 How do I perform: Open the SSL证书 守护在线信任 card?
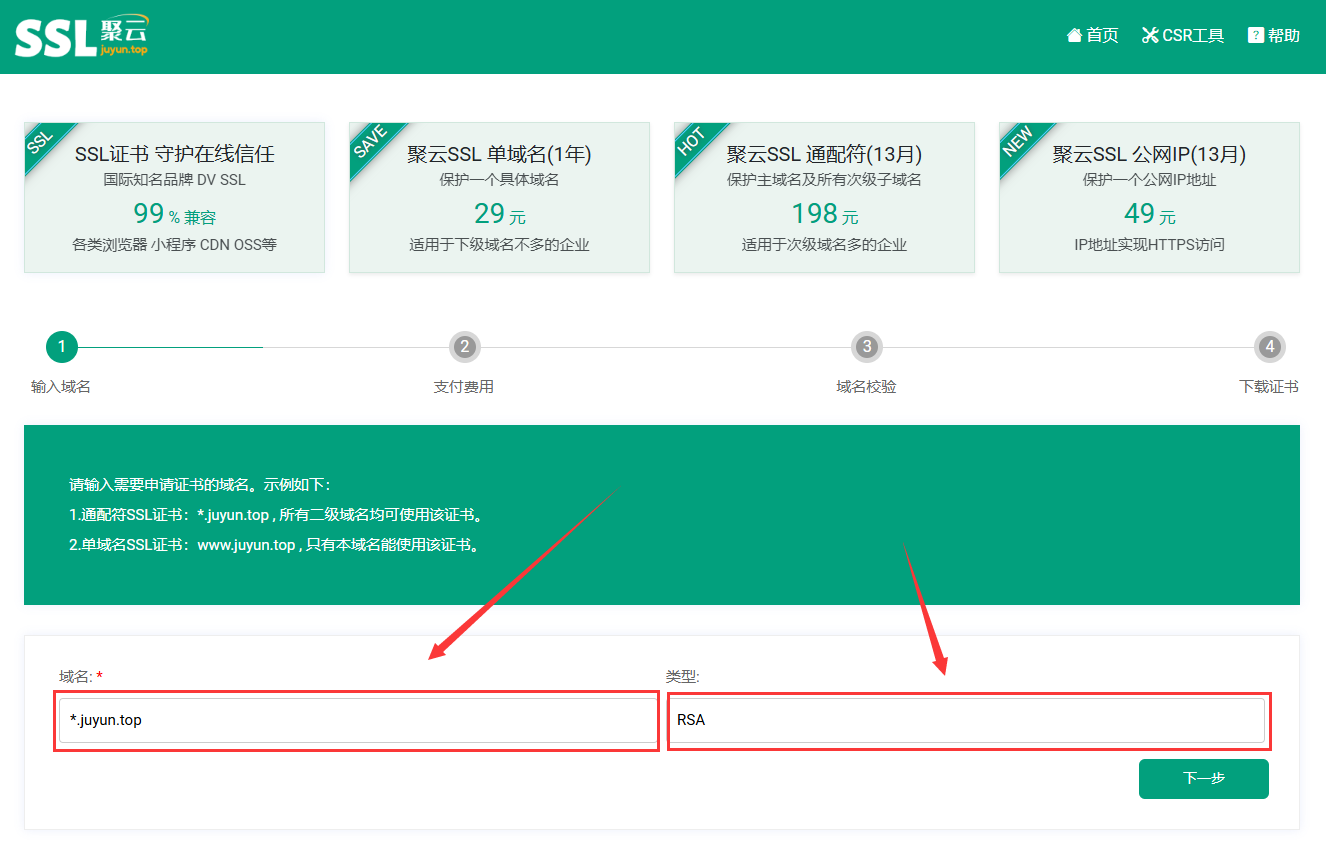coord(174,197)
